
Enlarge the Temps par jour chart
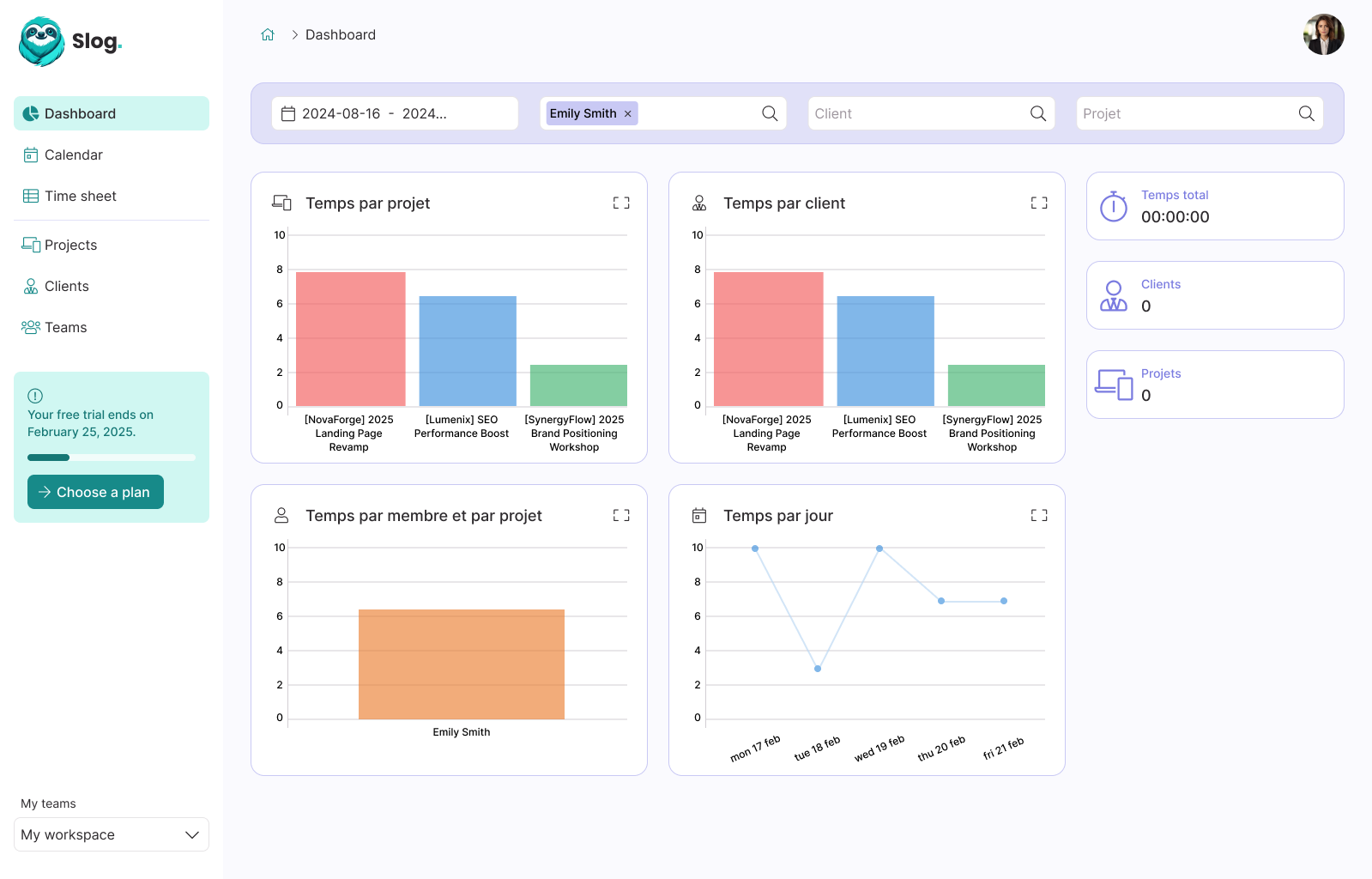(1039, 516)
